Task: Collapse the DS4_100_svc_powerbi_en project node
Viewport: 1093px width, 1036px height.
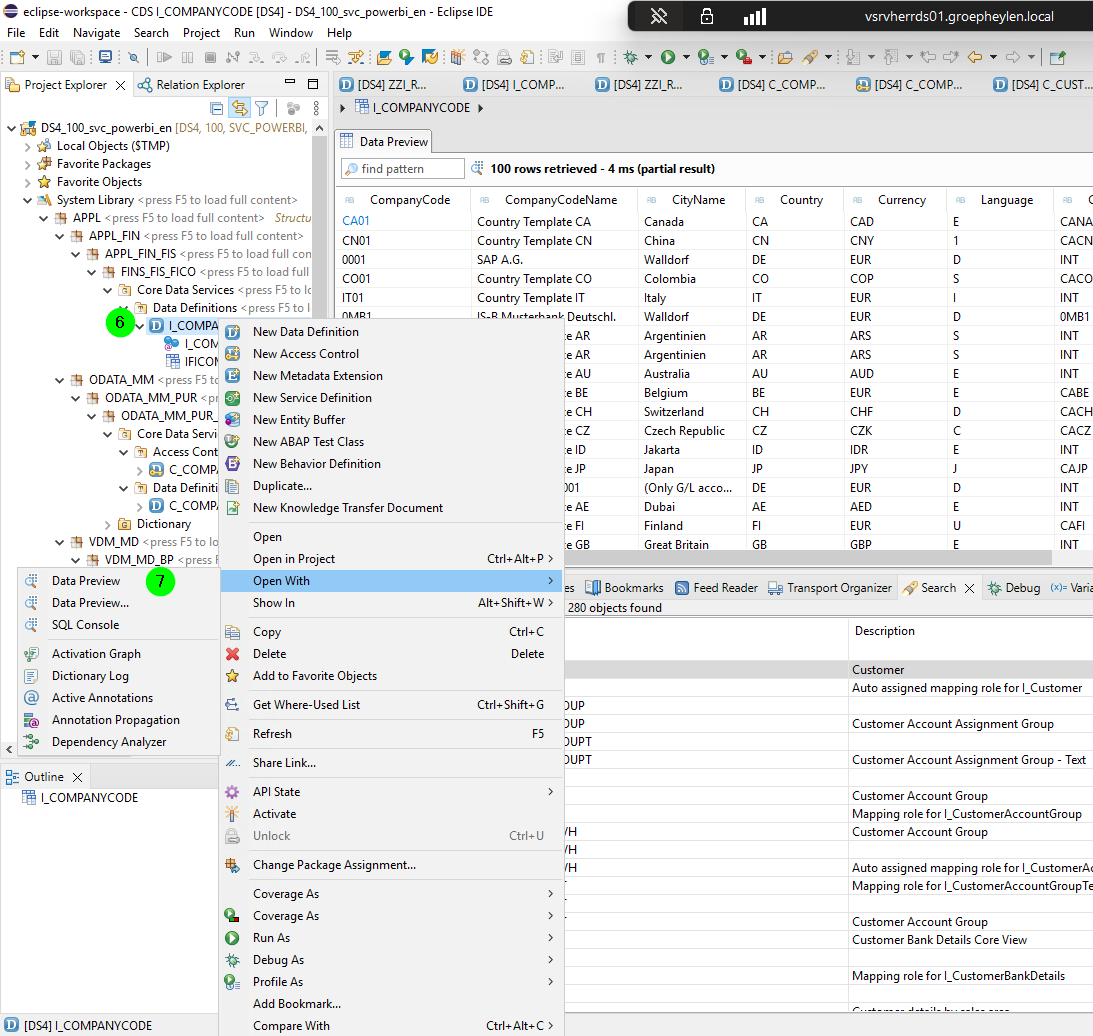Action: point(11,128)
